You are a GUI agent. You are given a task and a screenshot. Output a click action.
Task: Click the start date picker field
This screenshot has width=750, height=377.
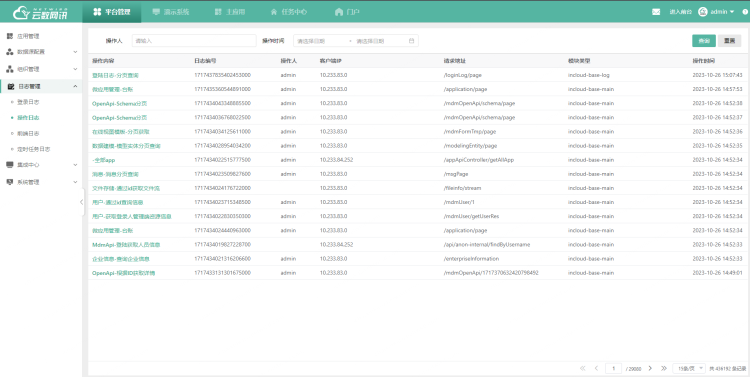pos(320,41)
